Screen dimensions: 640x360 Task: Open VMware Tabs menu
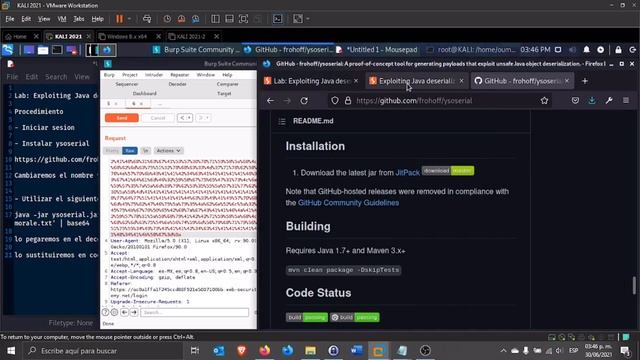click(x=79, y=19)
